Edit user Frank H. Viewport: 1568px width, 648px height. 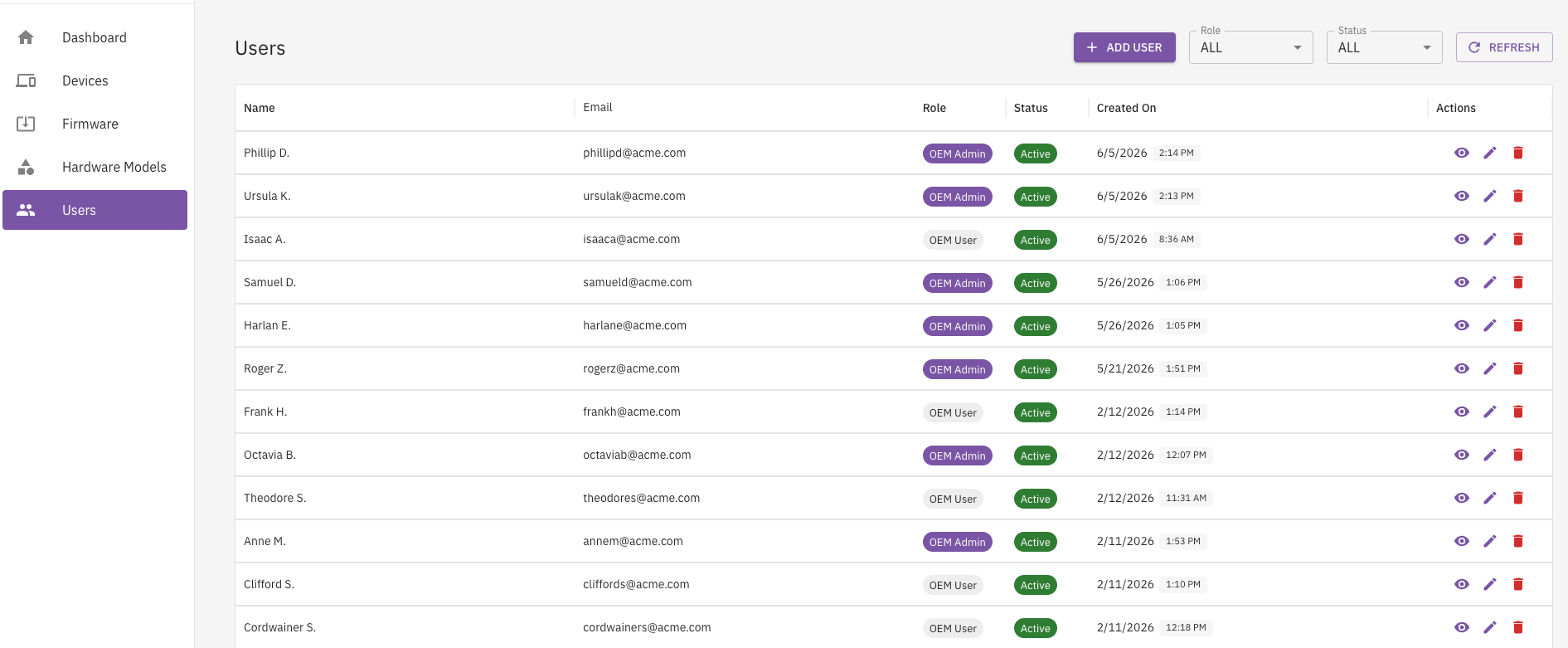tap(1490, 412)
